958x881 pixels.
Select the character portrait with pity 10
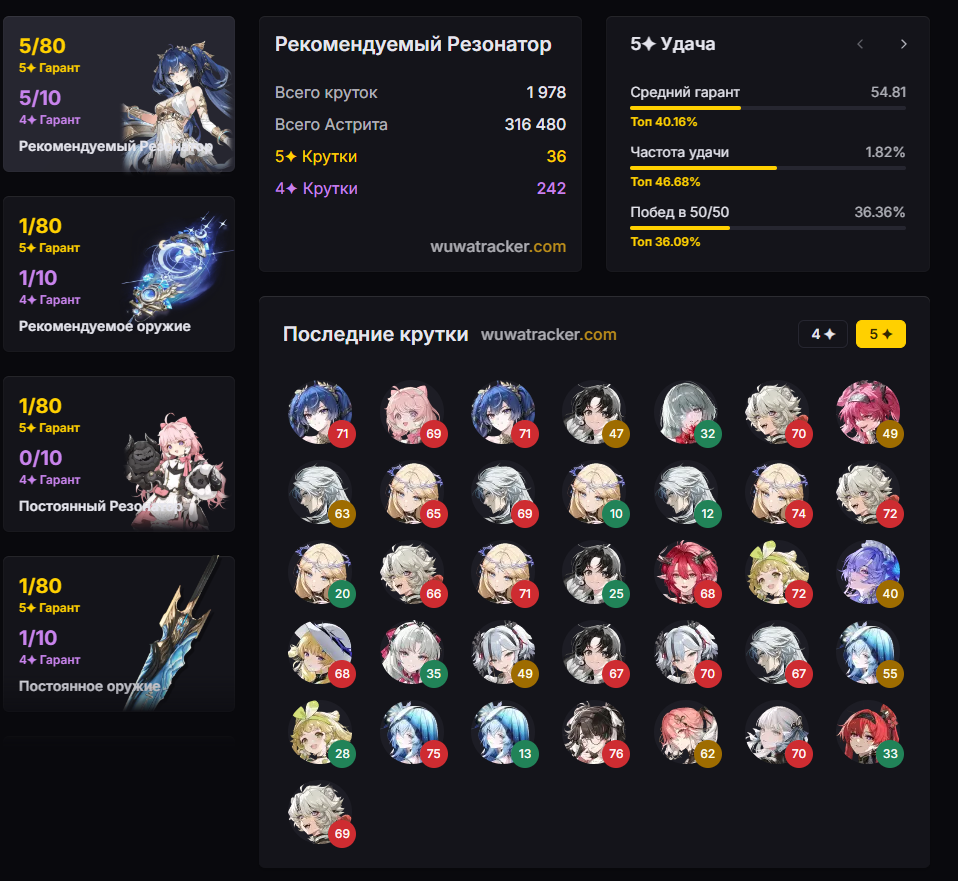(596, 494)
